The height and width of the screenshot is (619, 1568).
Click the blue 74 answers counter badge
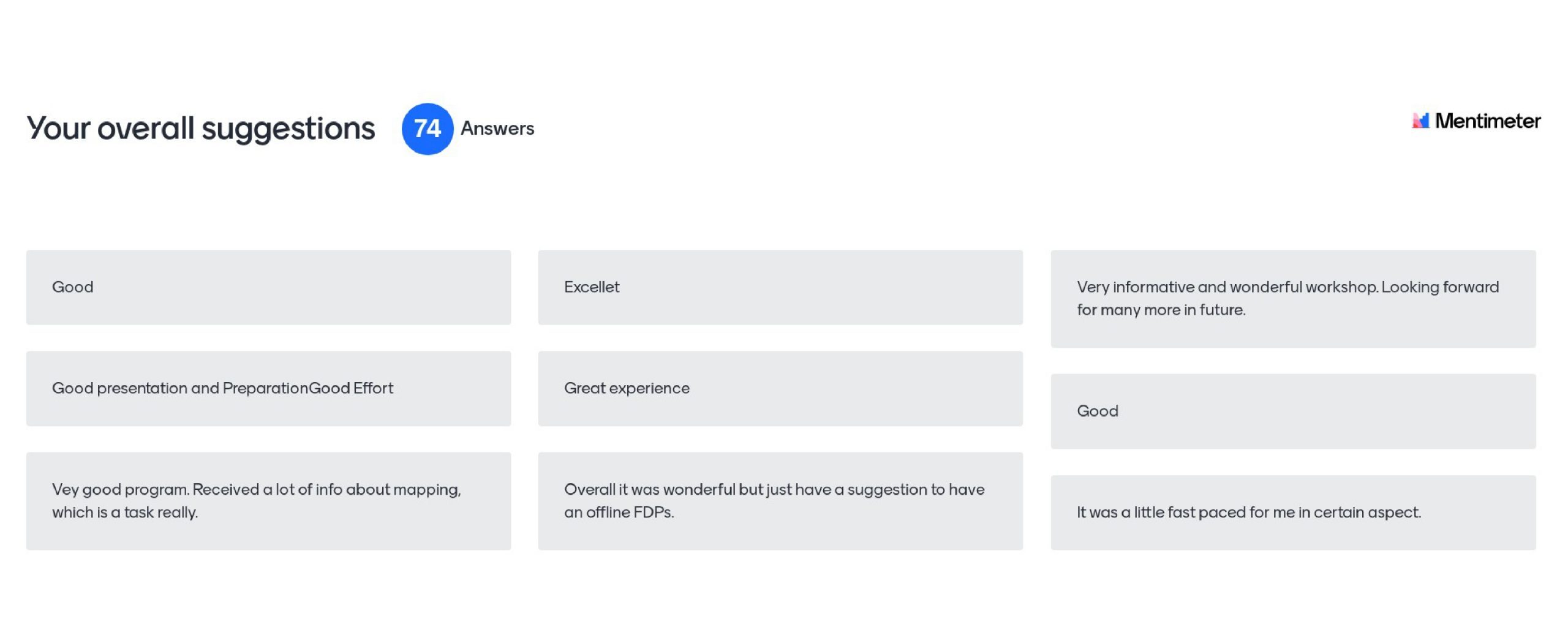tap(428, 129)
